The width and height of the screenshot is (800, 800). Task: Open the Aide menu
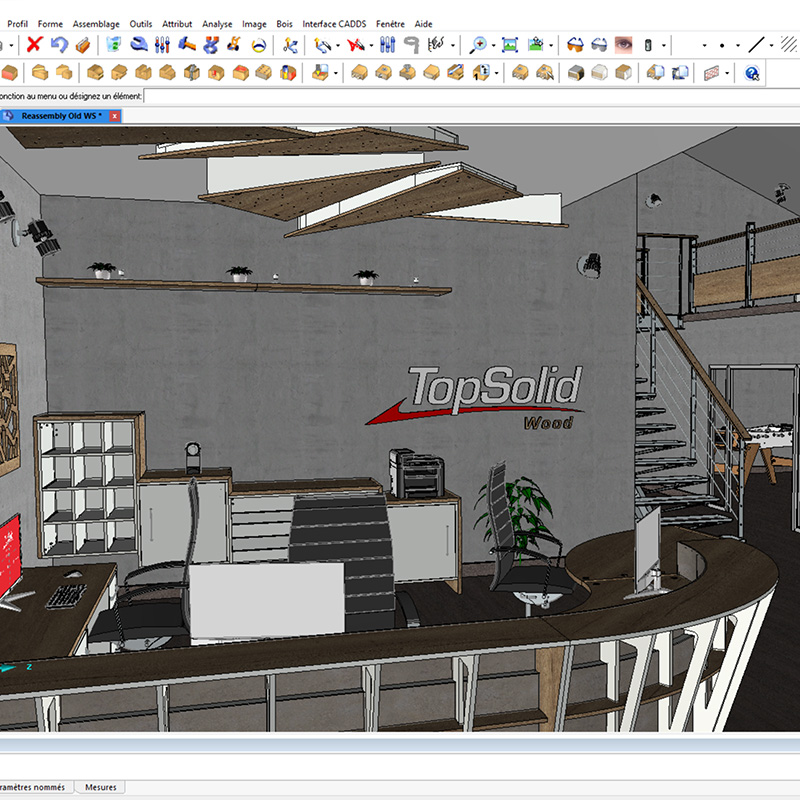coord(423,24)
